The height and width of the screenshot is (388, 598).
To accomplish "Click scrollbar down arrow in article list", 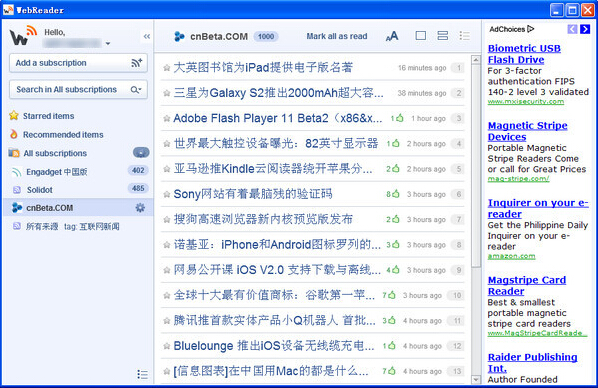I will (476, 379).
